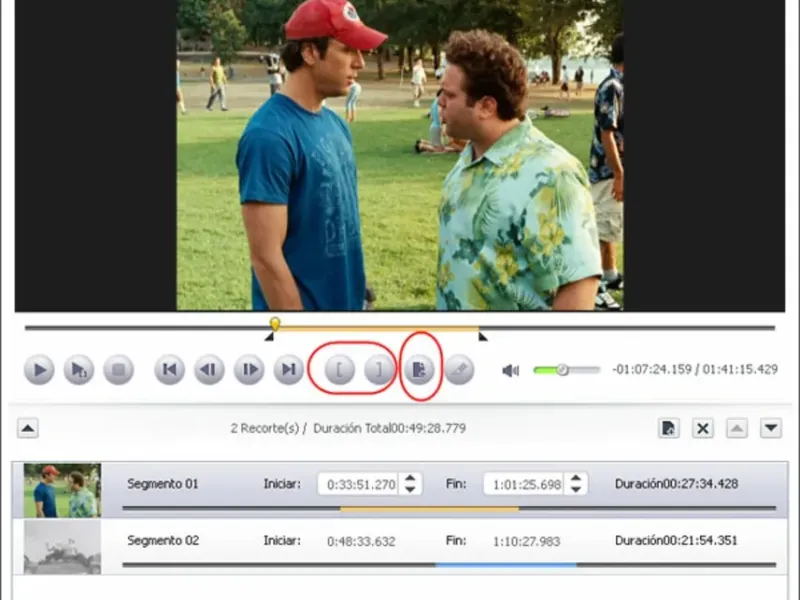Click the Segmento 02 start time 0:48:33.632

(x=361, y=541)
